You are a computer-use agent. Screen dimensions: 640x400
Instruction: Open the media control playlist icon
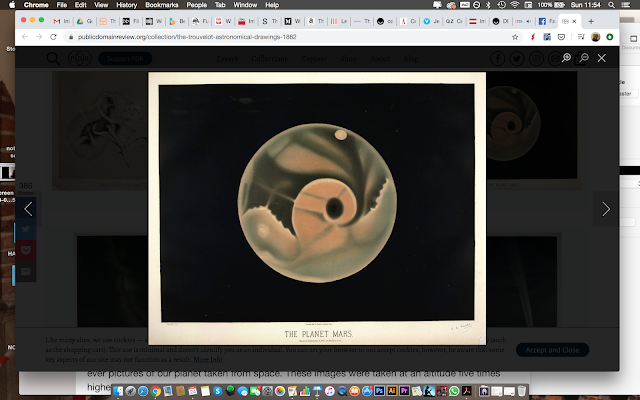(581, 37)
